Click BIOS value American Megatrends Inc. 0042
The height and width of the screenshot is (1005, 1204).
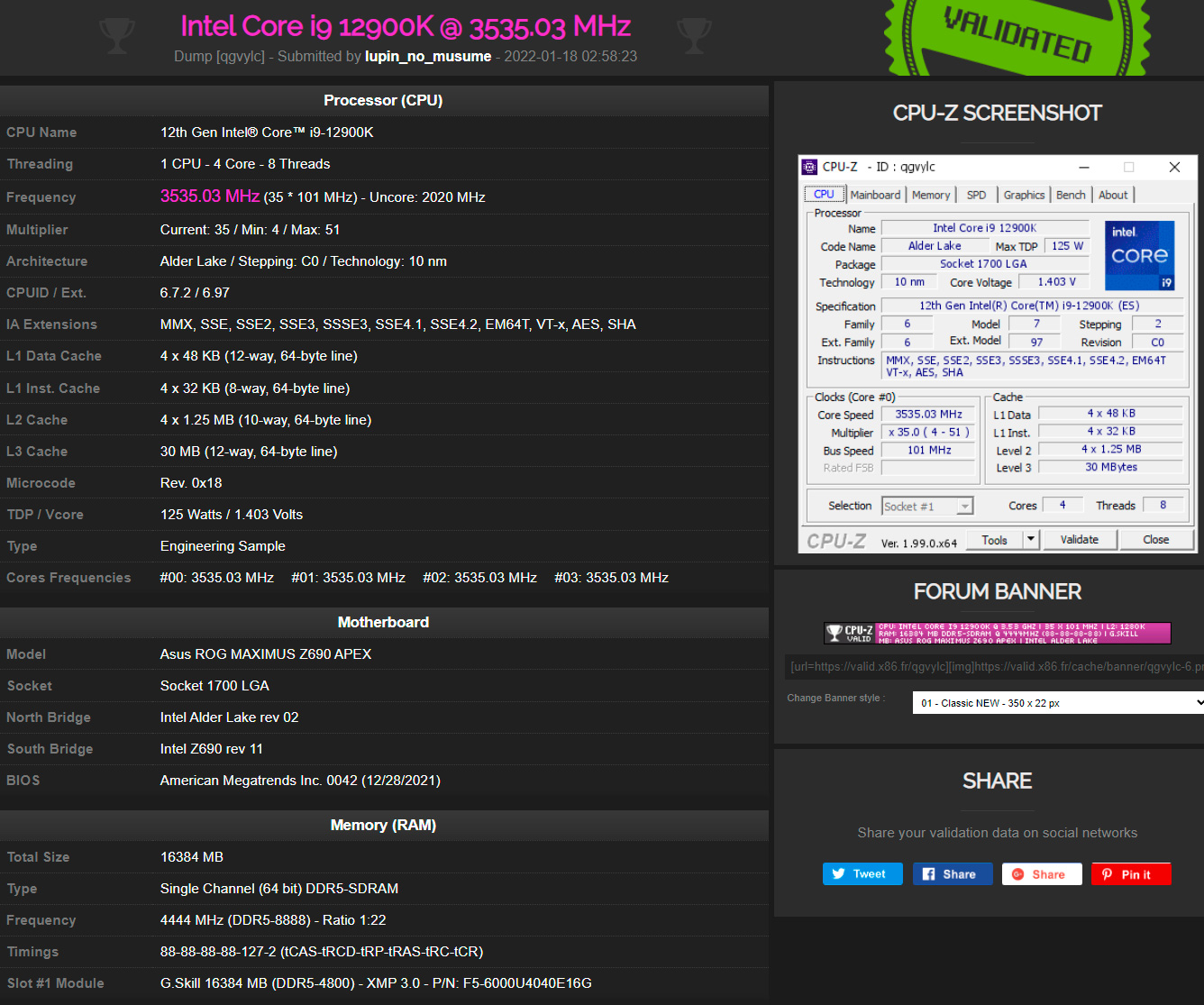click(300, 781)
